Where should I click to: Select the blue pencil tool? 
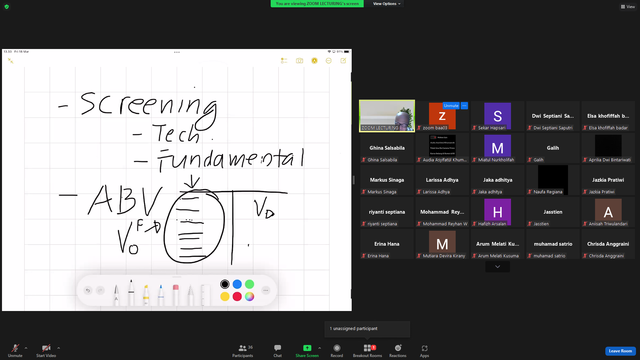point(161,295)
